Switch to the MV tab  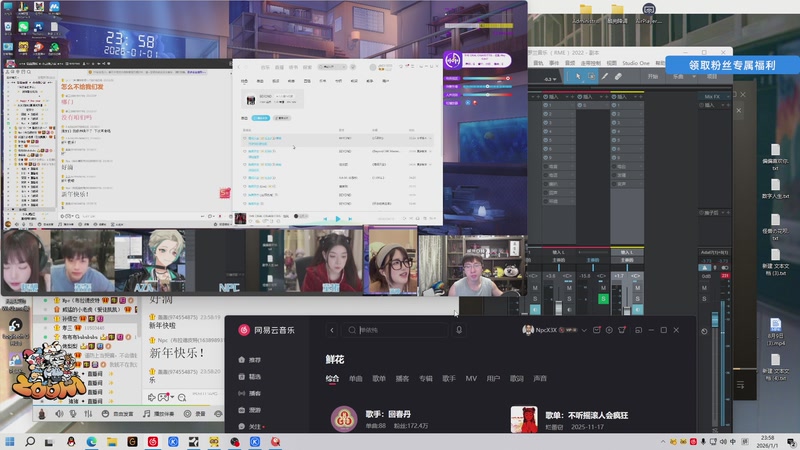[x=471, y=379]
